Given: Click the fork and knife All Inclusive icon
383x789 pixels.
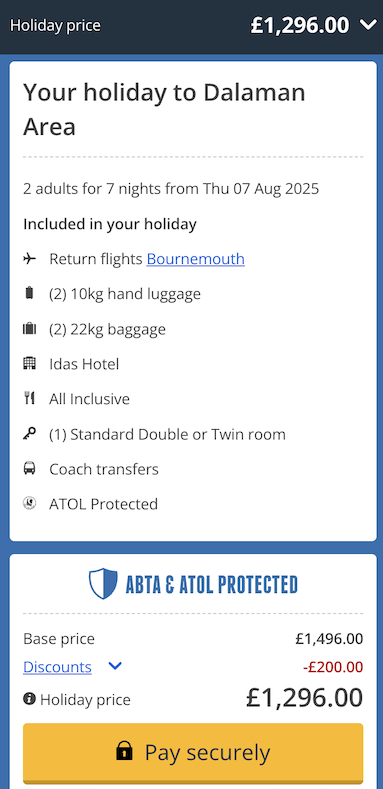Looking at the screenshot, I should [30, 399].
